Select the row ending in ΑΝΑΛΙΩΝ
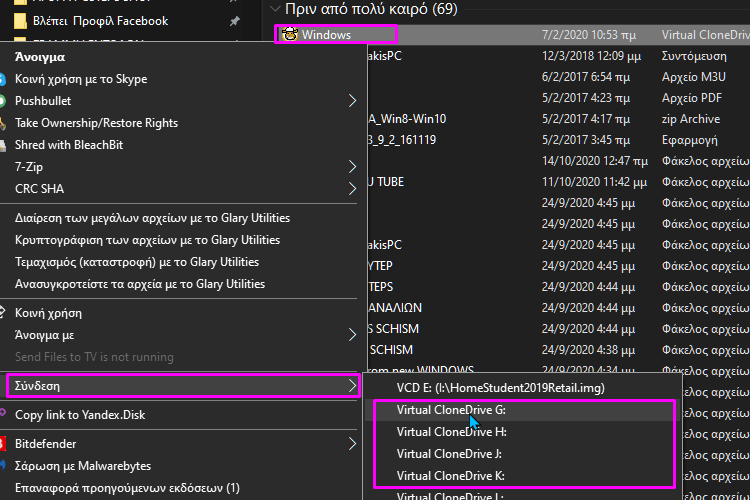 click(559, 308)
